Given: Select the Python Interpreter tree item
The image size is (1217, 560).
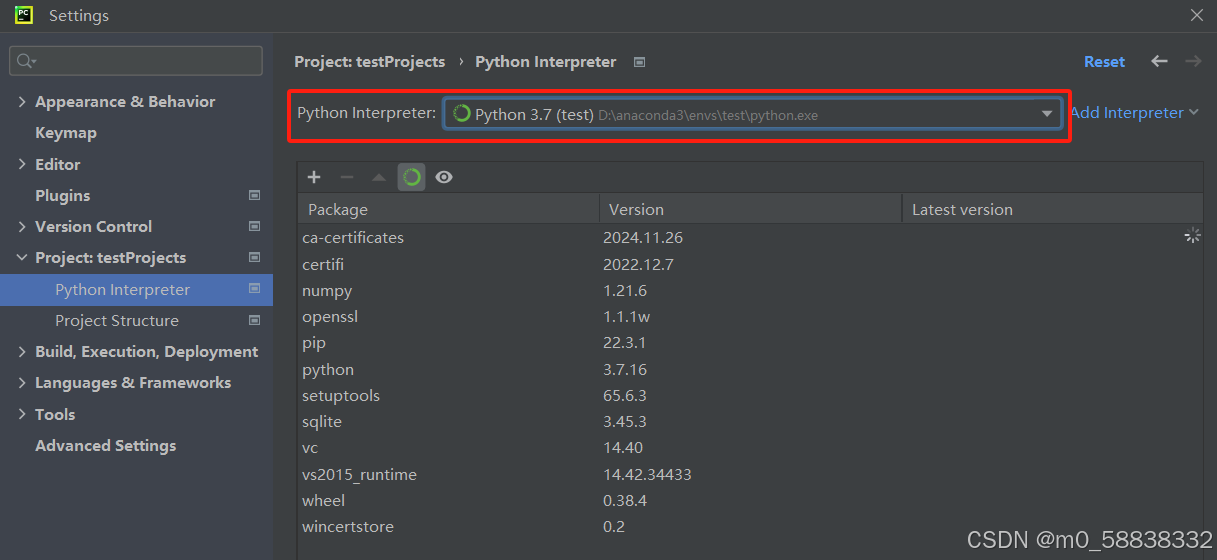Looking at the screenshot, I should click(136, 289).
